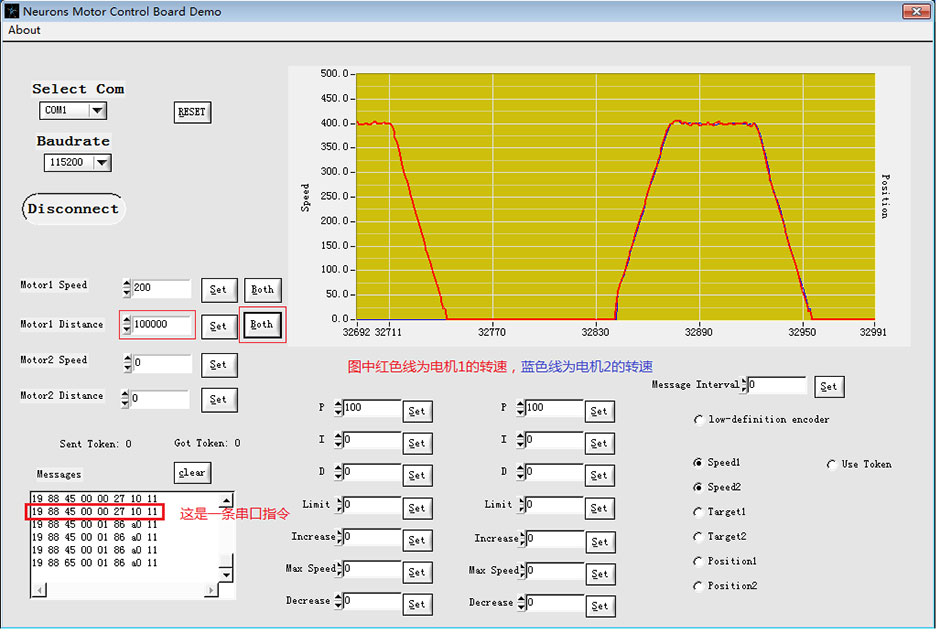Viewport: 940px width, 633px height.
Task: Click Set for Motor1 Speed
Action: click(x=218, y=290)
